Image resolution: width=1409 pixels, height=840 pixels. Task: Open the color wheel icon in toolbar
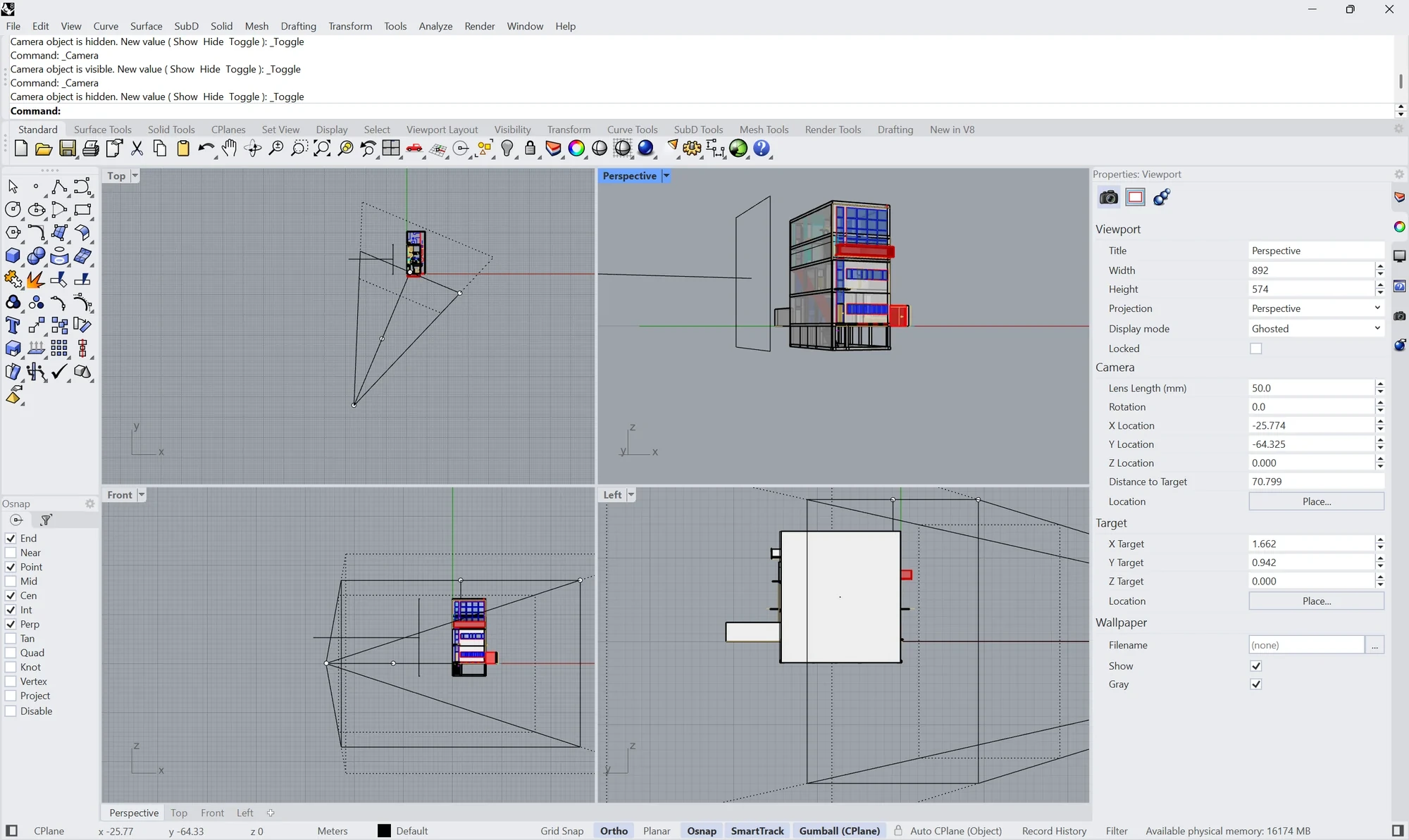click(576, 149)
